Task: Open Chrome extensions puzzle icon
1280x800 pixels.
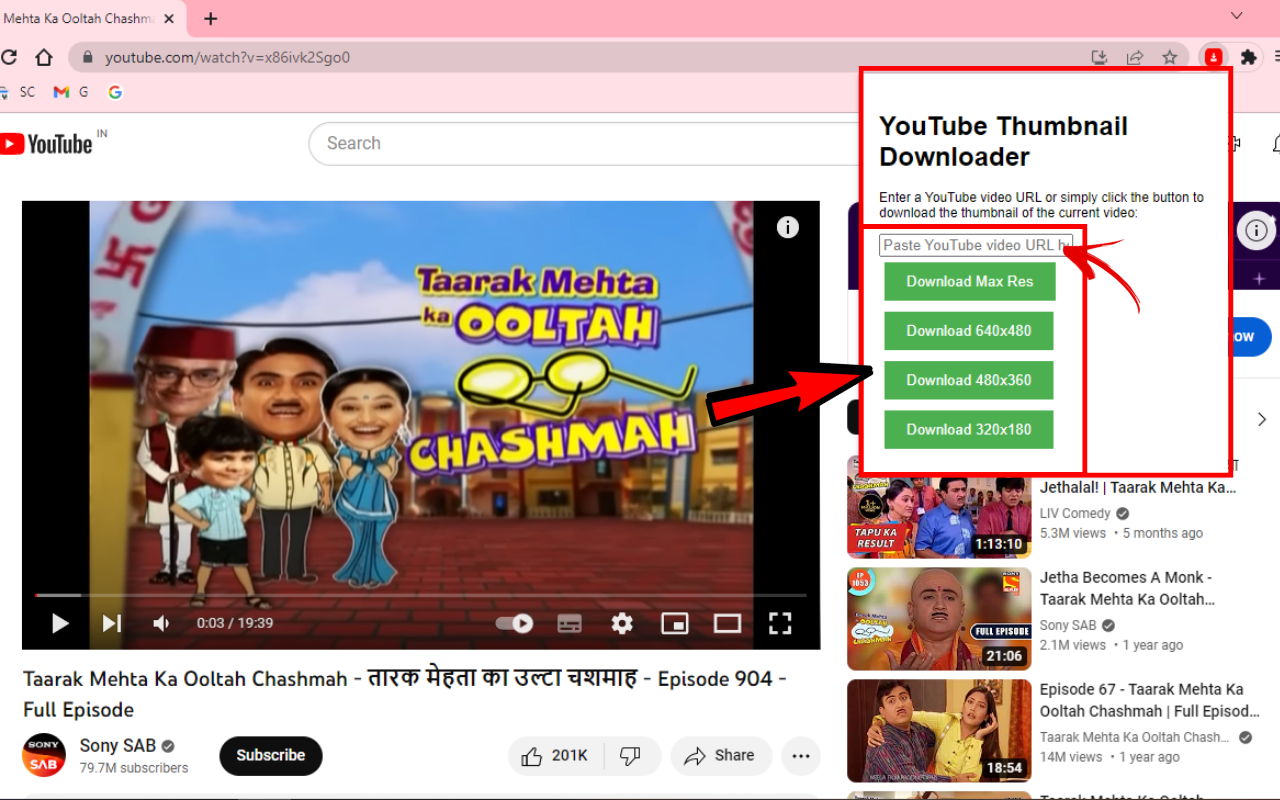Action: coord(1248,57)
